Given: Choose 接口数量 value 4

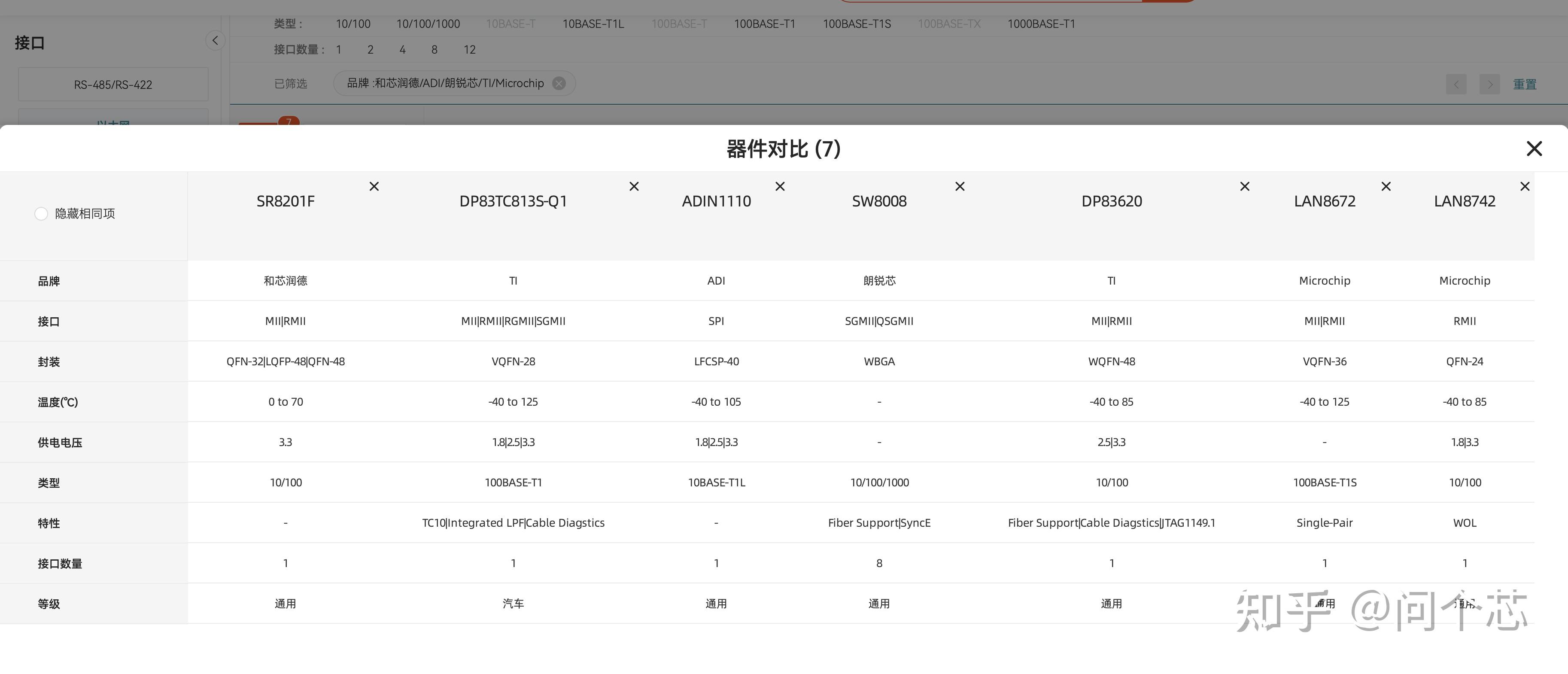Looking at the screenshot, I should click(x=402, y=49).
